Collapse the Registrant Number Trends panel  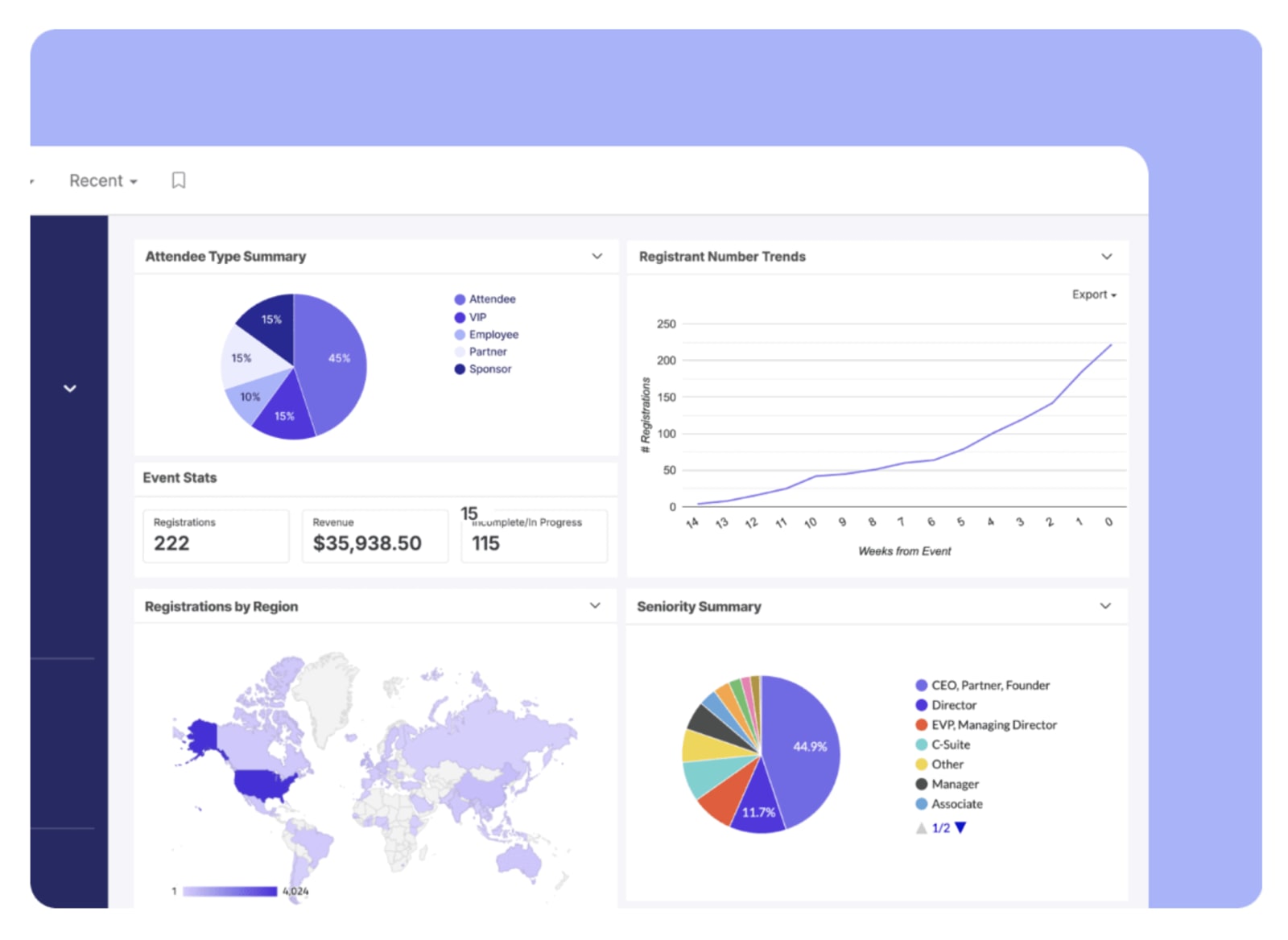[1106, 256]
